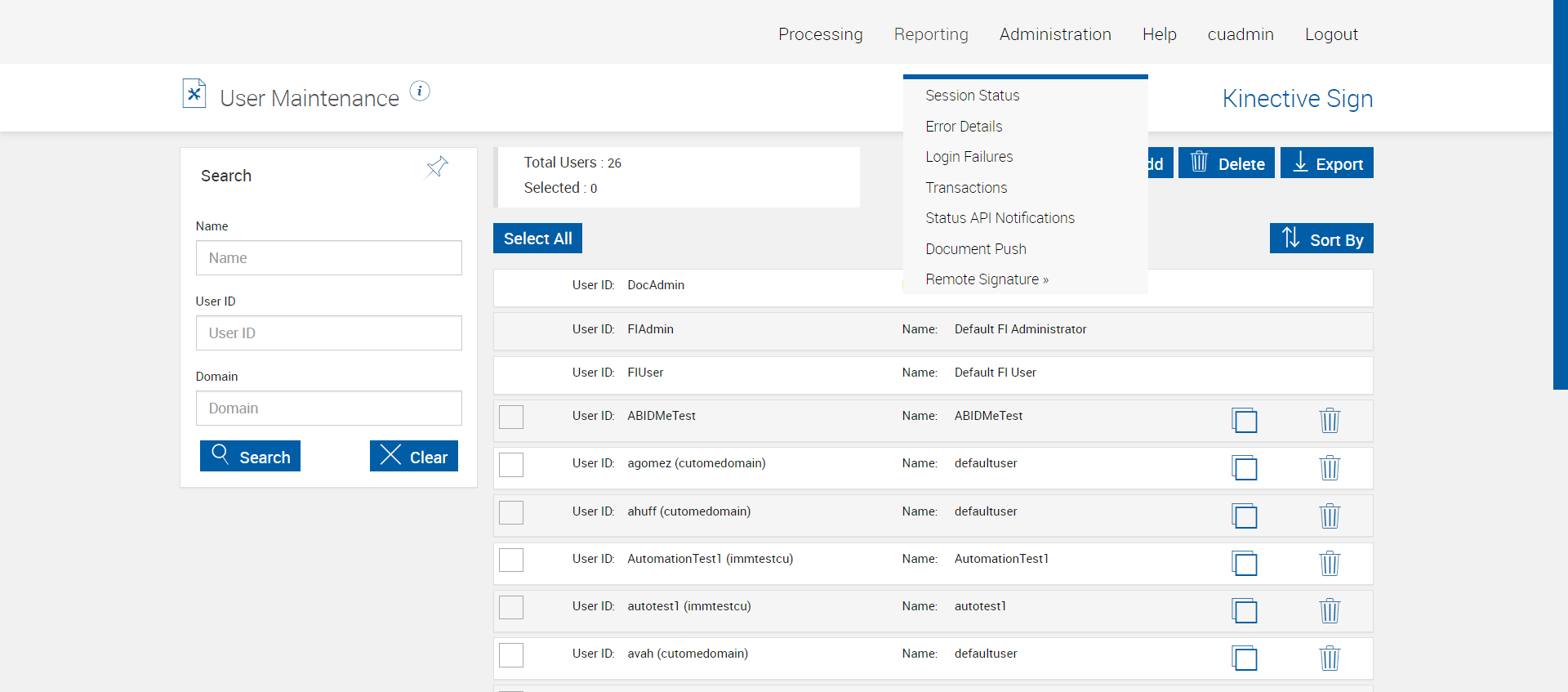Screen dimensions: 1568x692
Task: Open the Administration menu
Action: (1055, 34)
